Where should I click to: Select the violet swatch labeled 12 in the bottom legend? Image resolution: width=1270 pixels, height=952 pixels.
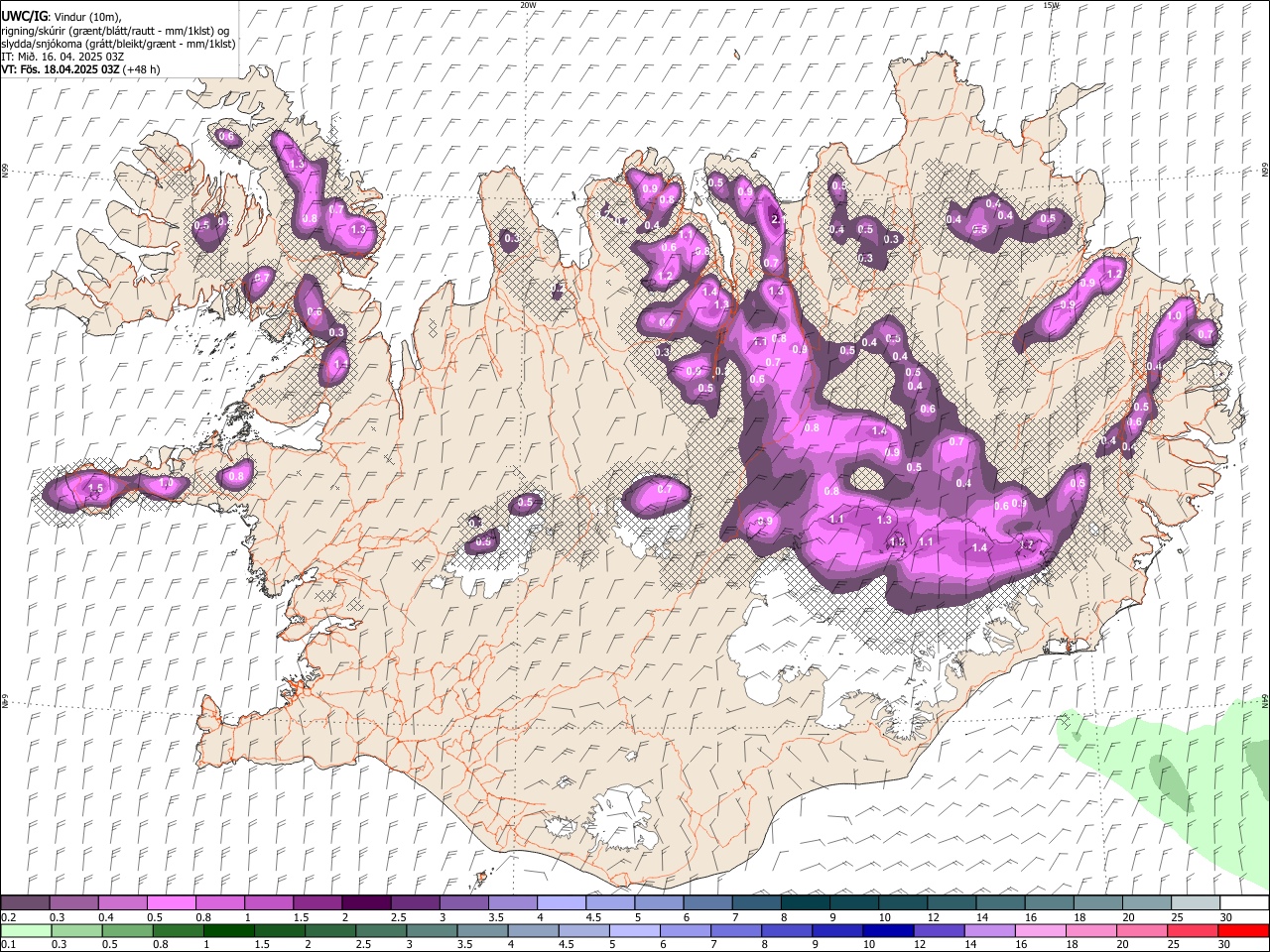pyautogui.click(x=938, y=931)
